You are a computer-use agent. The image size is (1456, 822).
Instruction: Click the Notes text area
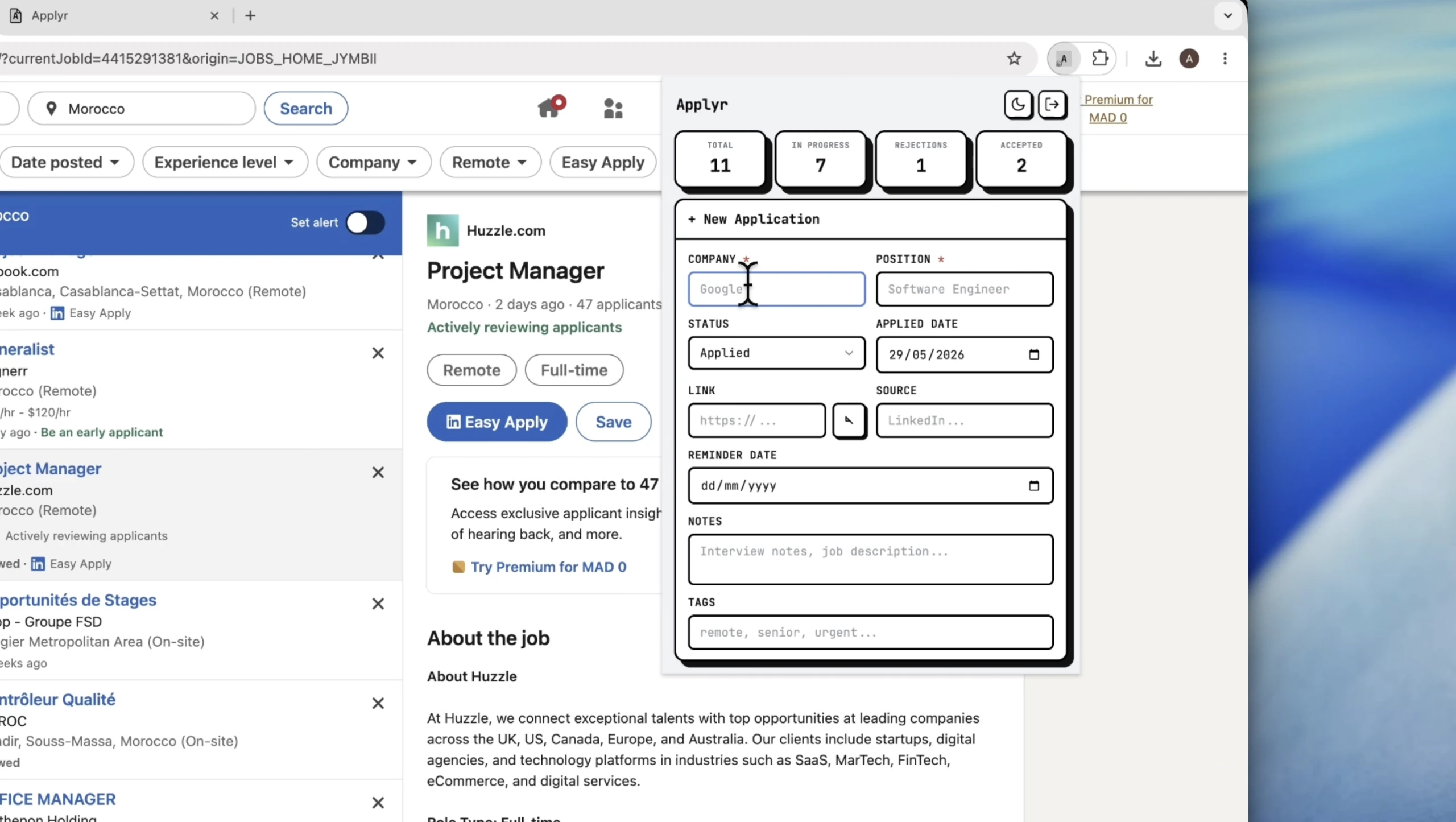[x=870, y=559]
